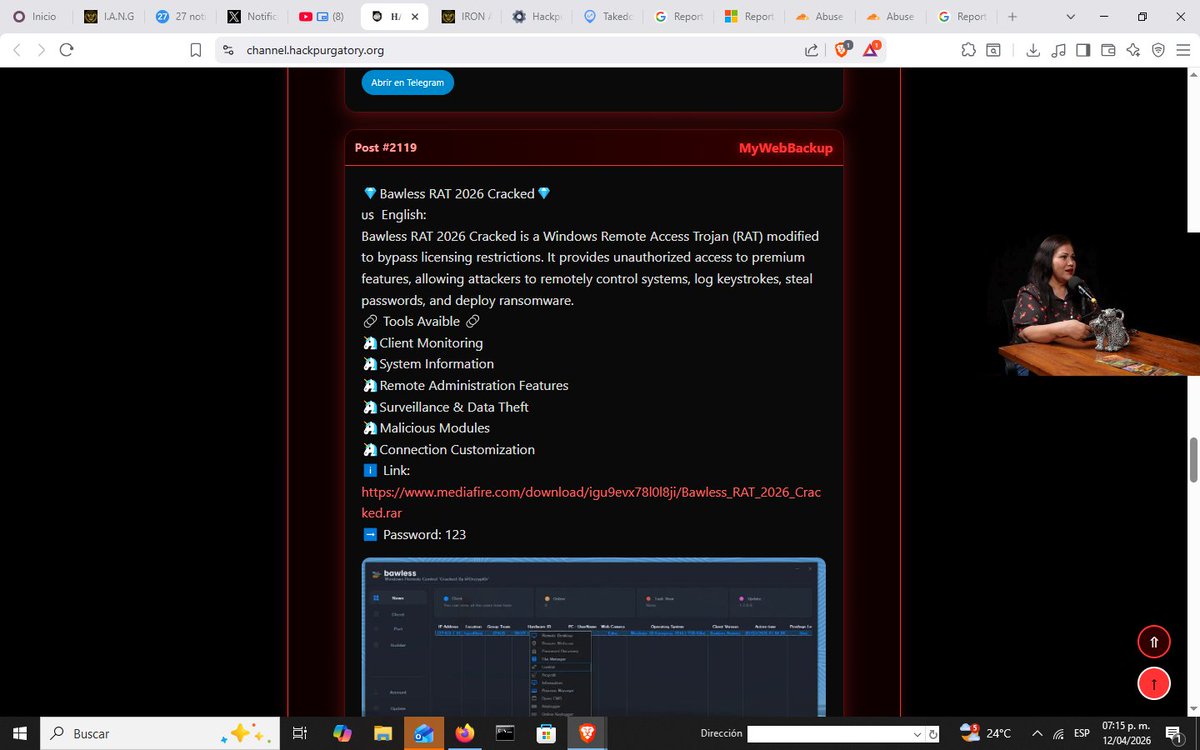
Task: Click the refresh icon beside Dirección field
Action: tap(933, 734)
